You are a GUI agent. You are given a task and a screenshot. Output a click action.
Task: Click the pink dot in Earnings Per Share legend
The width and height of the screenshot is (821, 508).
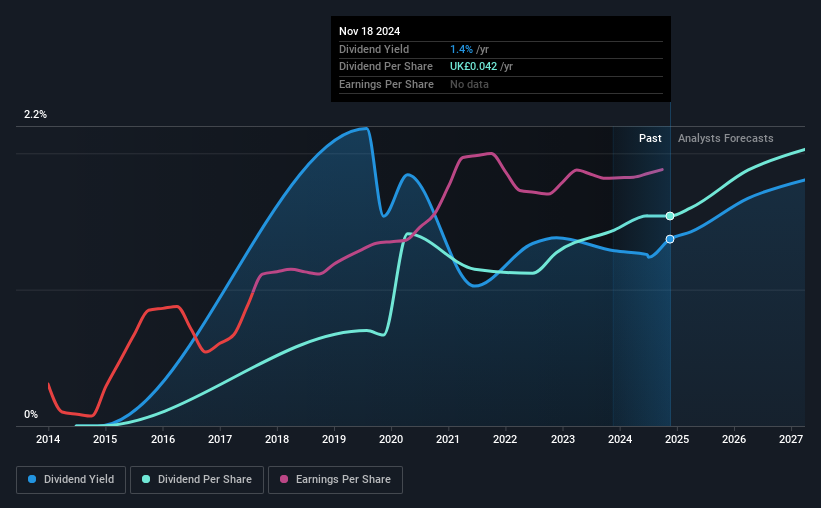click(284, 479)
